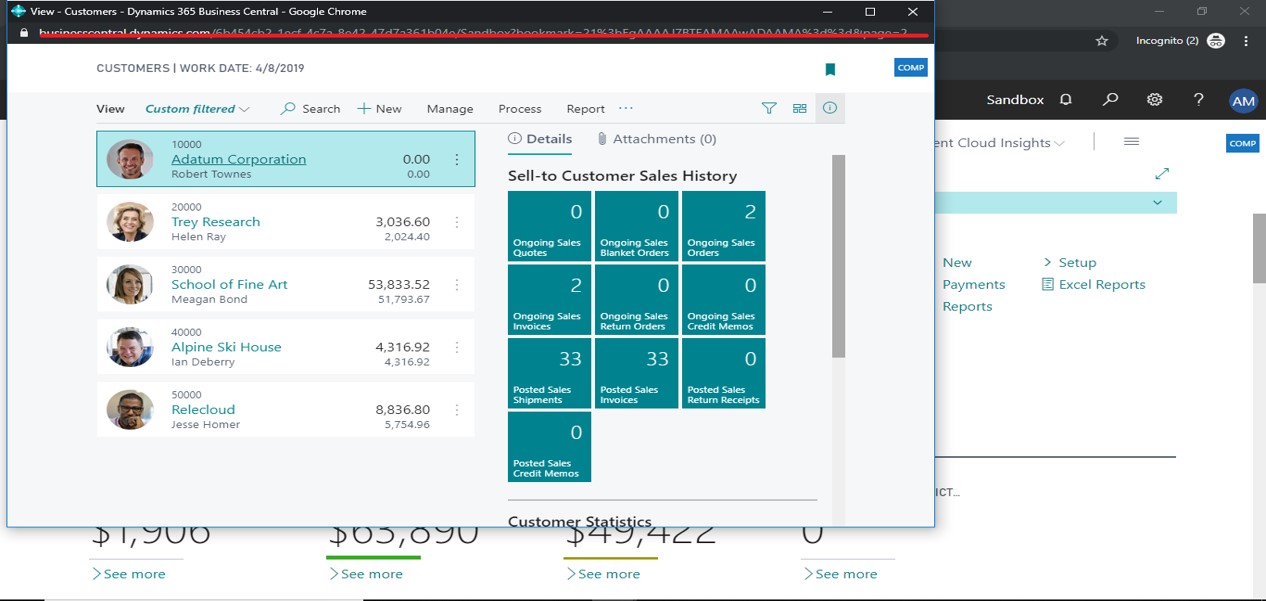The image size is (1266, 601).
Task: Click the search magnifier in background header
Action: pyautogui.click(x=1111, y=100)
